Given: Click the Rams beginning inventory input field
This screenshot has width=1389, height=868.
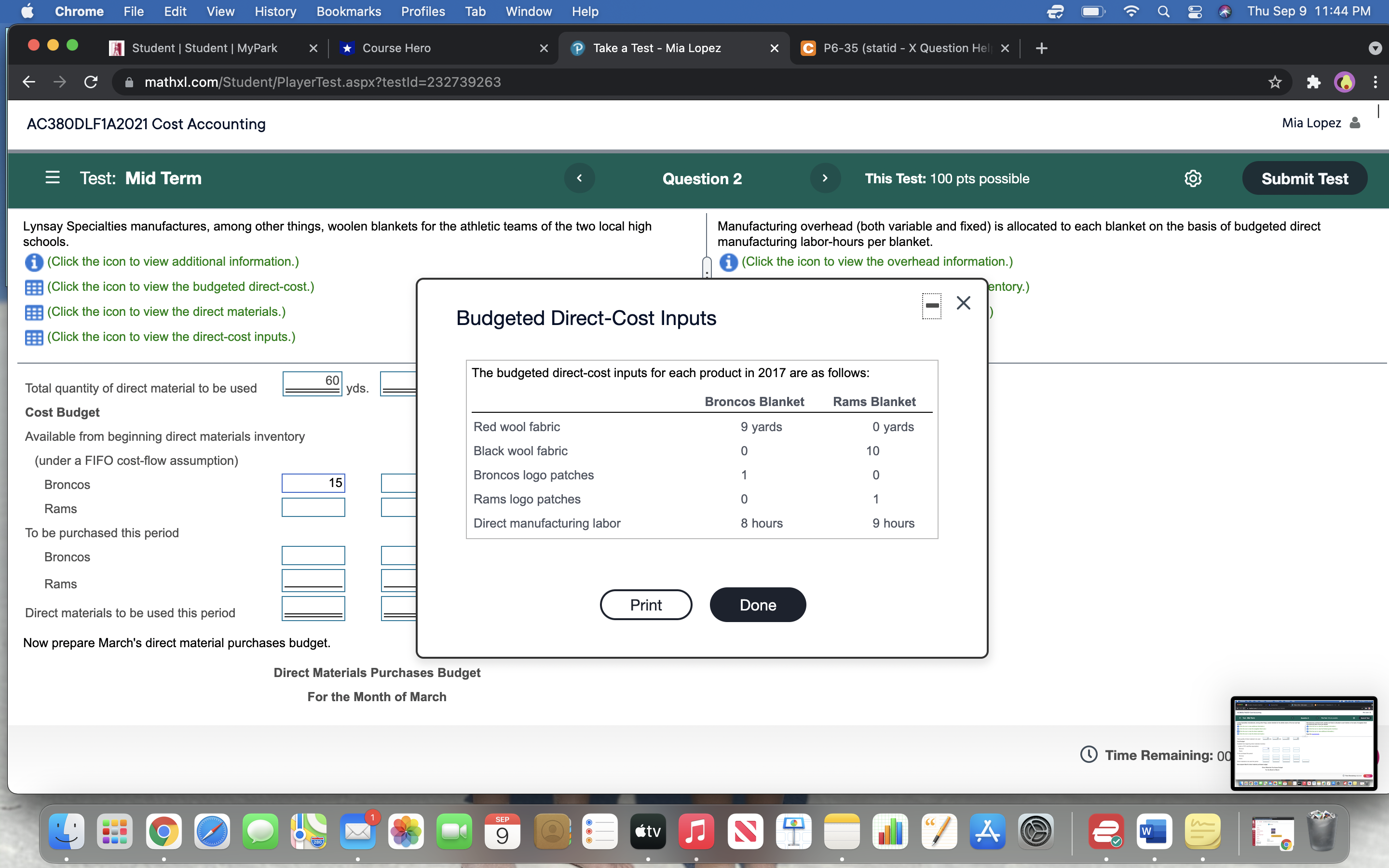Looking at the screenshot, I should point(313,508).
